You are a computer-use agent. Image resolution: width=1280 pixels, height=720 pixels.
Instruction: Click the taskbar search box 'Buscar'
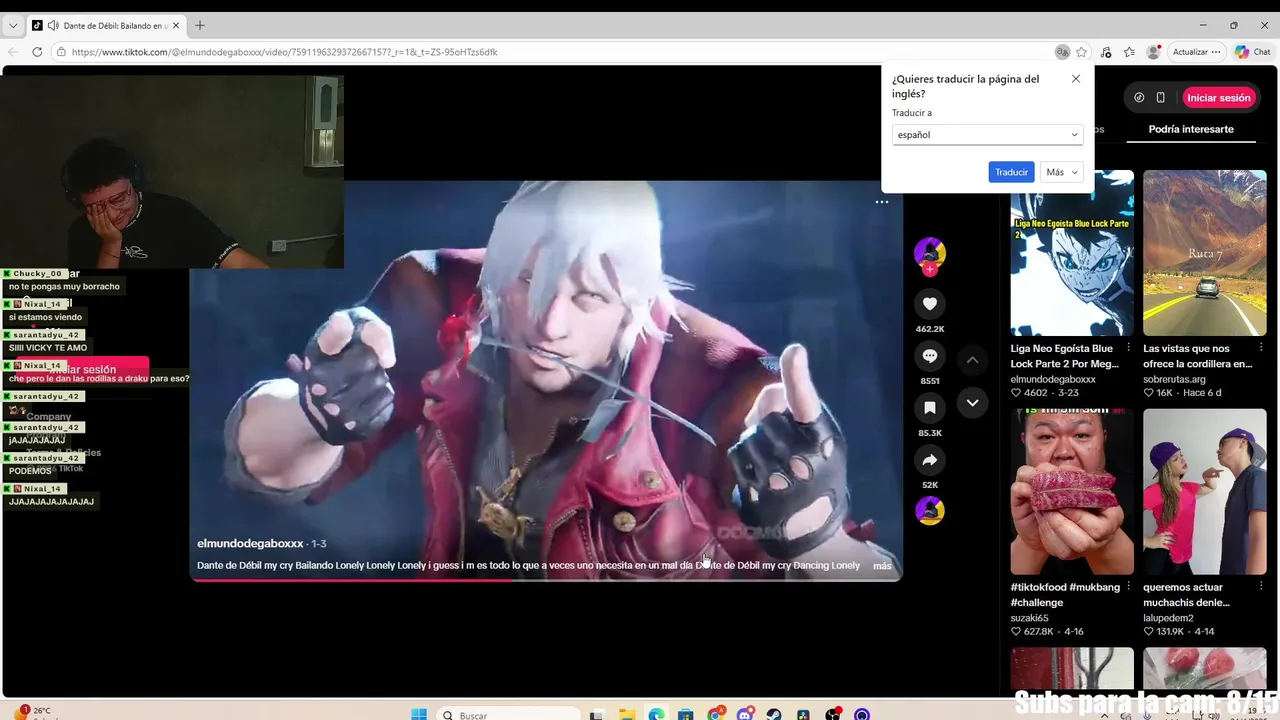click(x=509, y=715)
